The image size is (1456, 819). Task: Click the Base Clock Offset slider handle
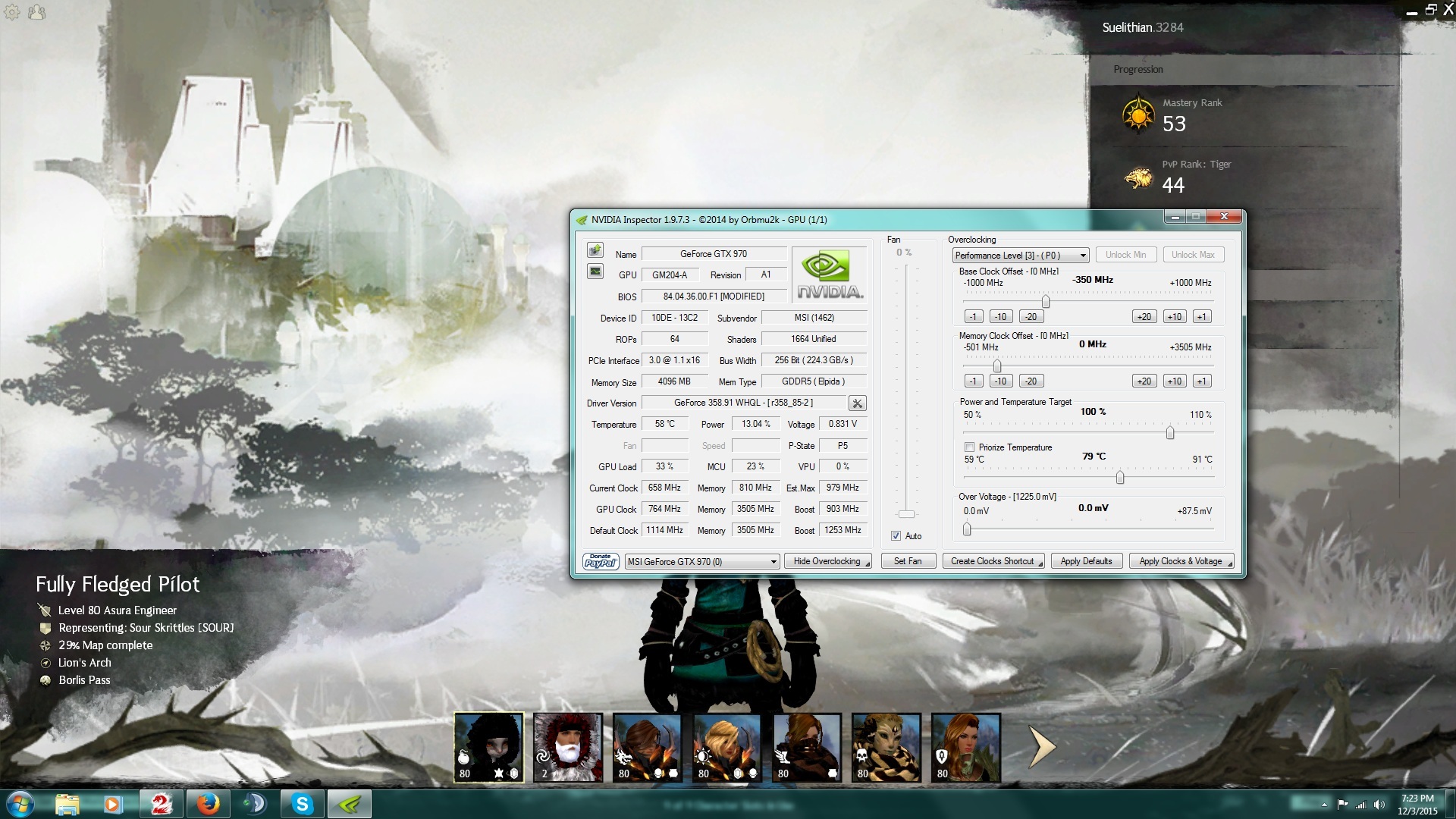pyautogui.click(x=1046, y=302)
